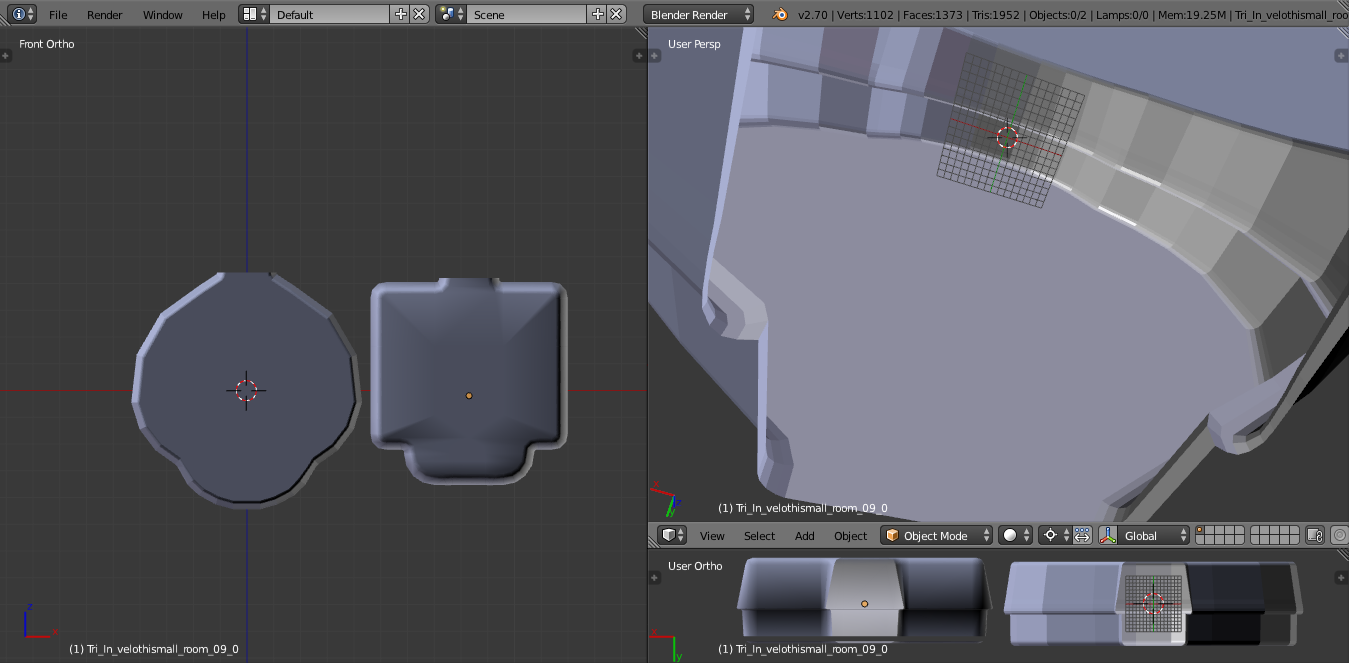
Task: Open the Add menu in 3D header
Action: click(x=805, y=536)
